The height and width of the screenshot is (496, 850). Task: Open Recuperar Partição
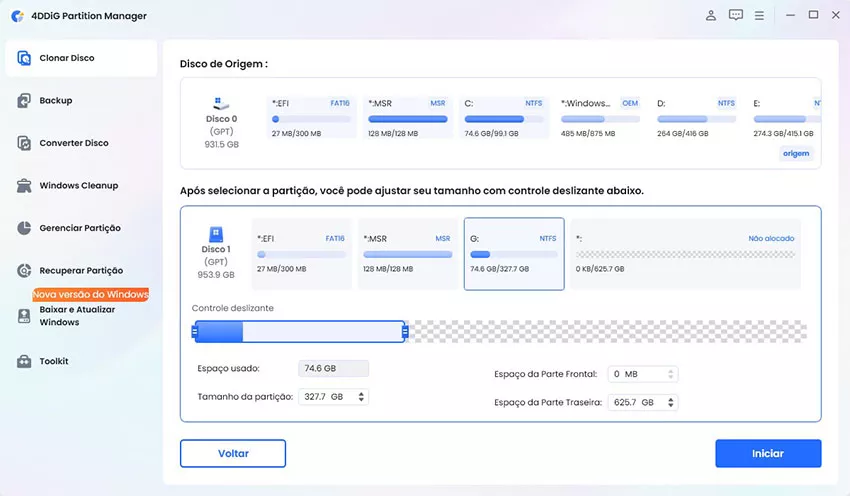(x=81, y=270)
